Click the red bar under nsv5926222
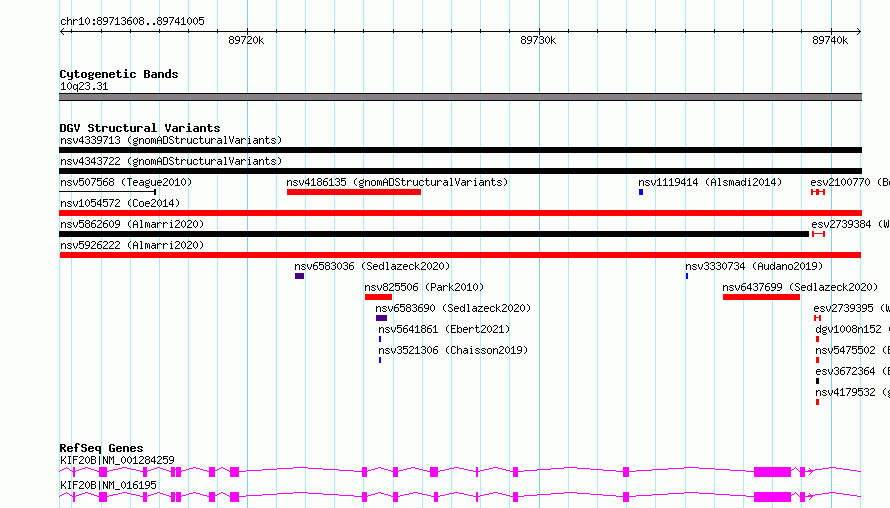 point(460,255)
